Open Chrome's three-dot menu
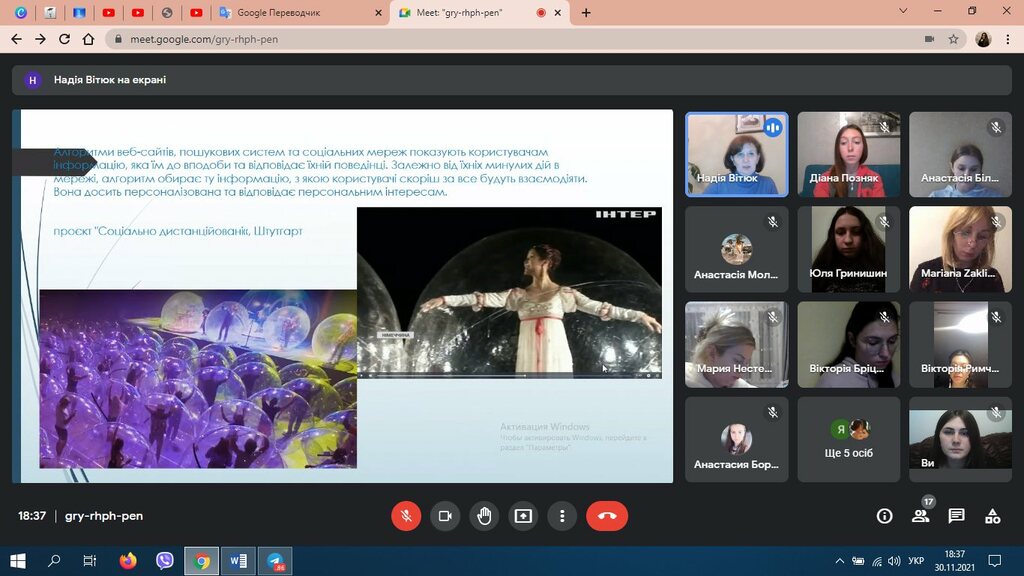 pos(1009,39)
